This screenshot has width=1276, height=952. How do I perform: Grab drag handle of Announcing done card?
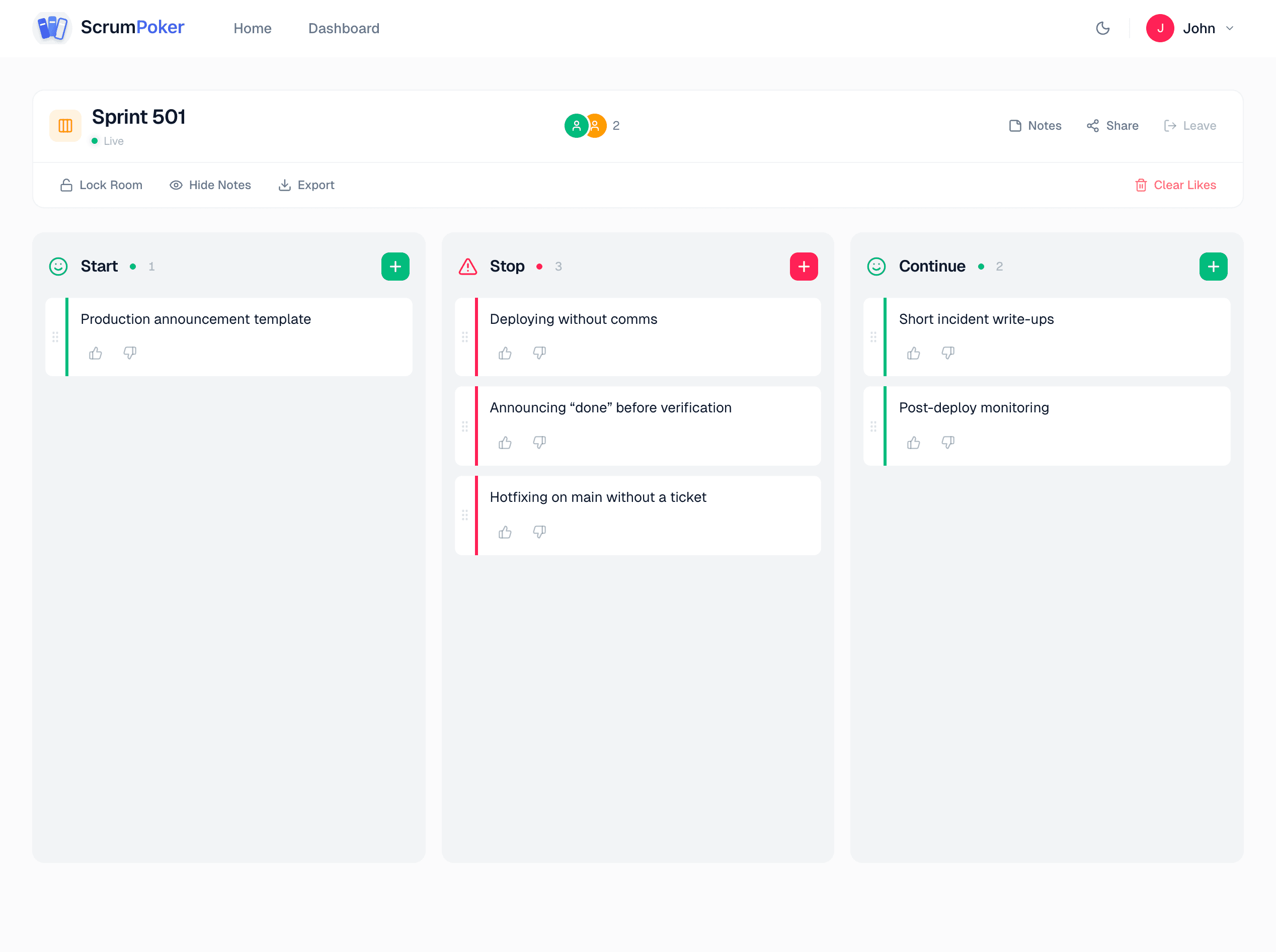point(465,426)
